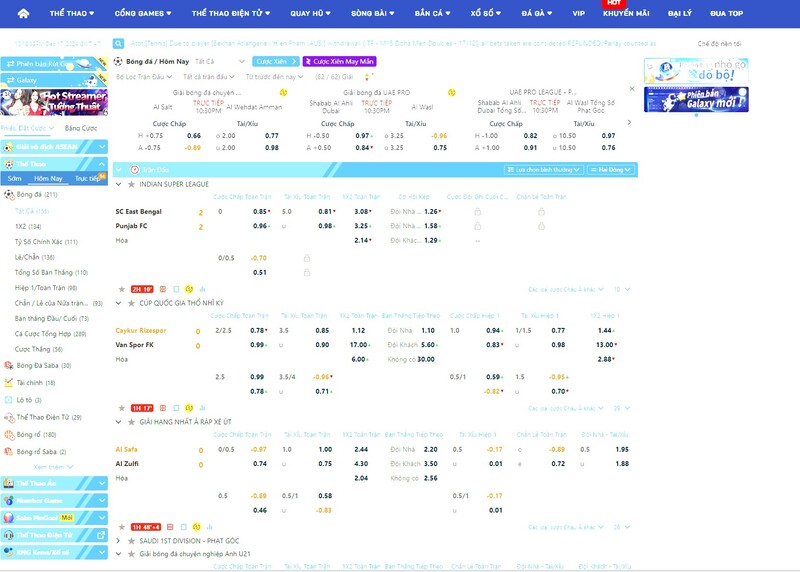800x572 pixels.
Task: Open the Hai Dòng layout dropdown
Action: (x=613, y=170)
